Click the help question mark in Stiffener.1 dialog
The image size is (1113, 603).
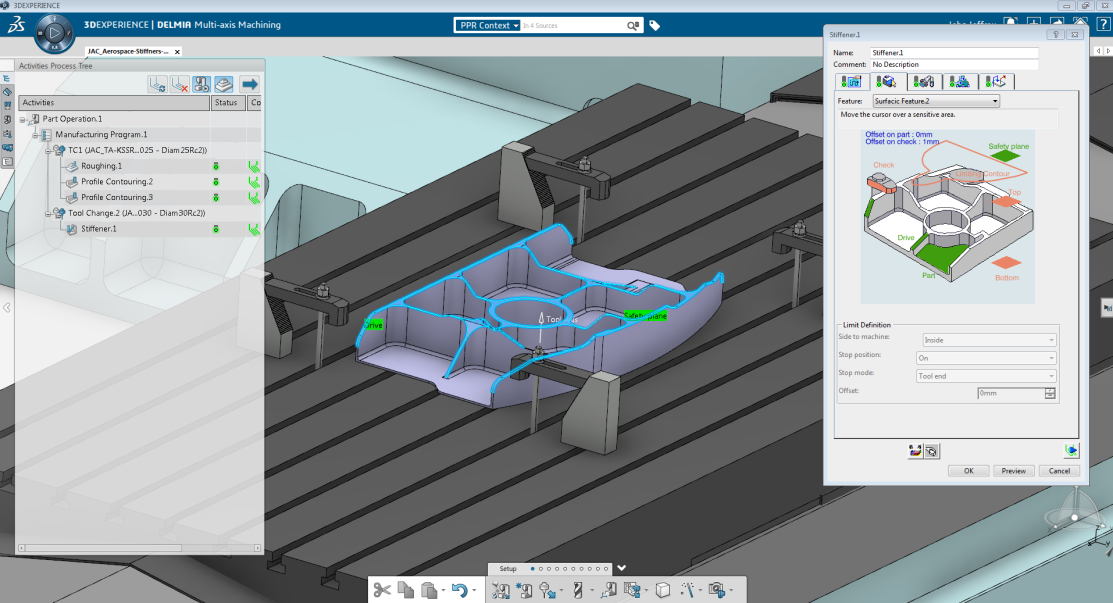1055,34
